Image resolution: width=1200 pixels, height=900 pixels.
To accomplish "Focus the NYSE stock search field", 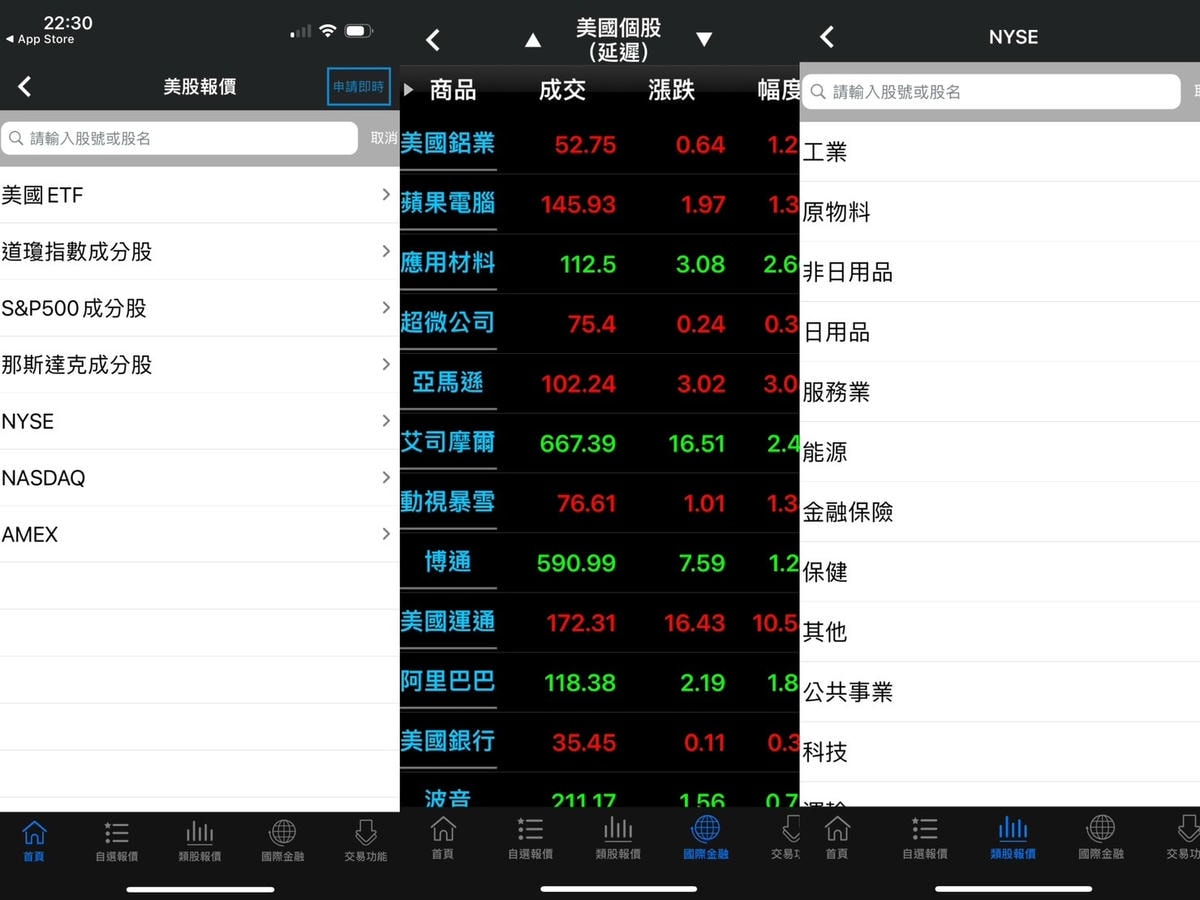I will pos(991,91).
